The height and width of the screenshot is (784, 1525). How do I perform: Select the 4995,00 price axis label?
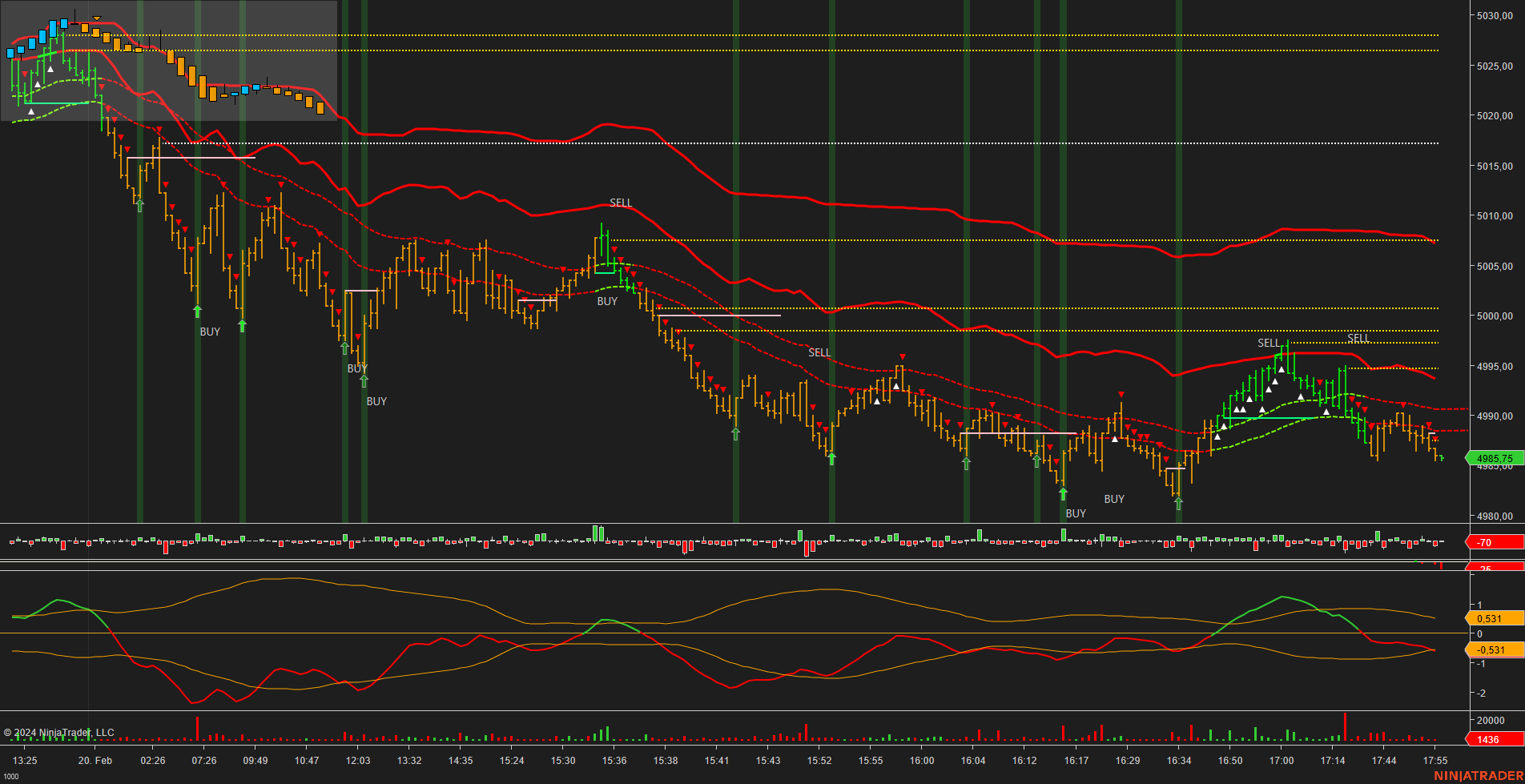(1495, 366)
